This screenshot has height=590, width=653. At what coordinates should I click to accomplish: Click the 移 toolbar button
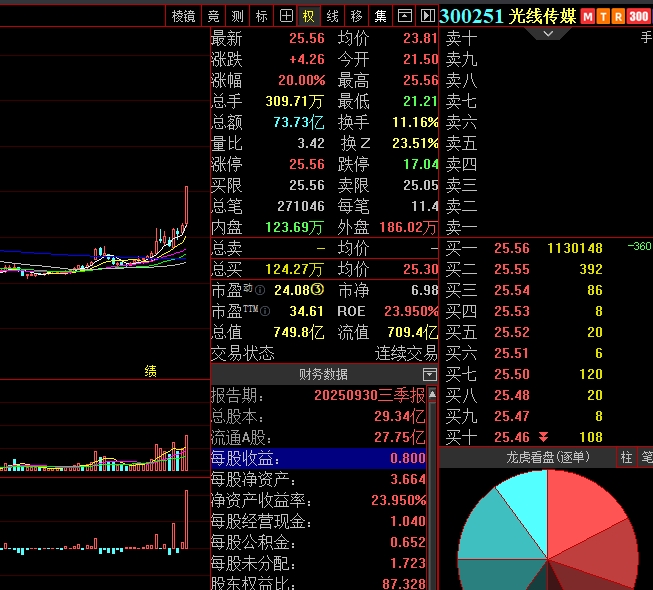pyautogui.click(x=356, y=16)
